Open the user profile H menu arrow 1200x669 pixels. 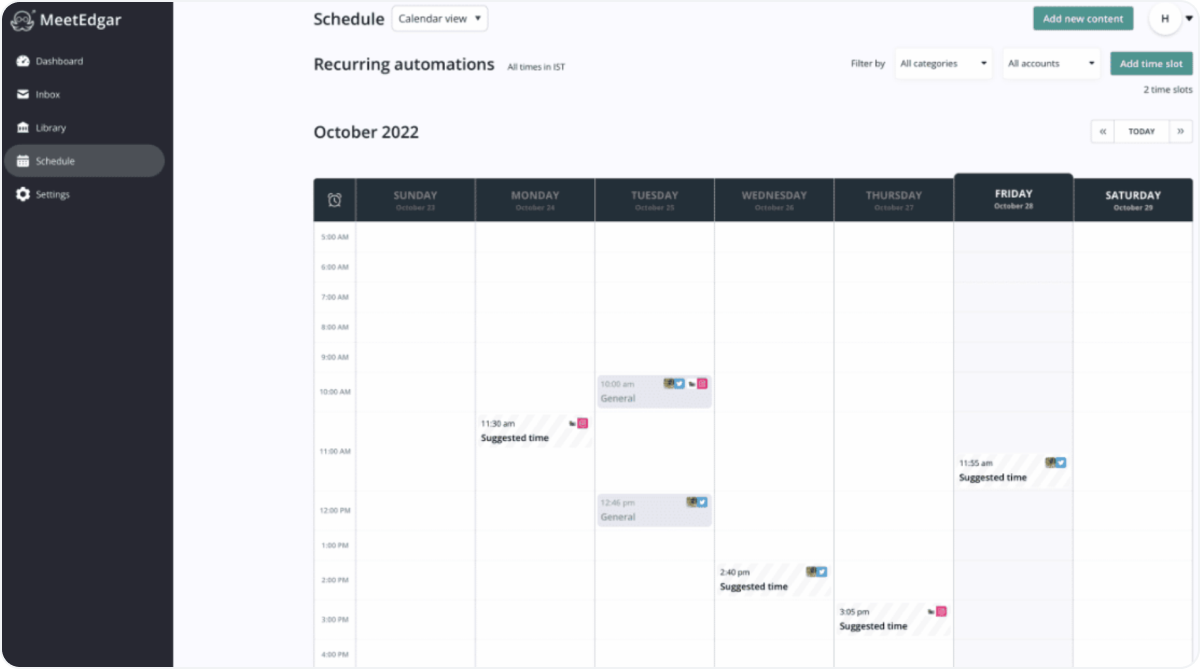coord(1189,19)
